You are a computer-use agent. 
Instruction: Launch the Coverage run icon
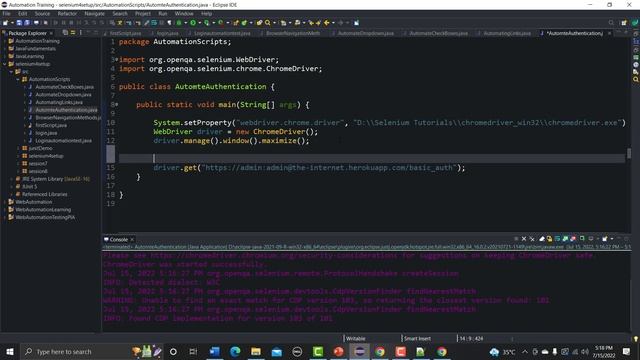click(x=206, y=23)
